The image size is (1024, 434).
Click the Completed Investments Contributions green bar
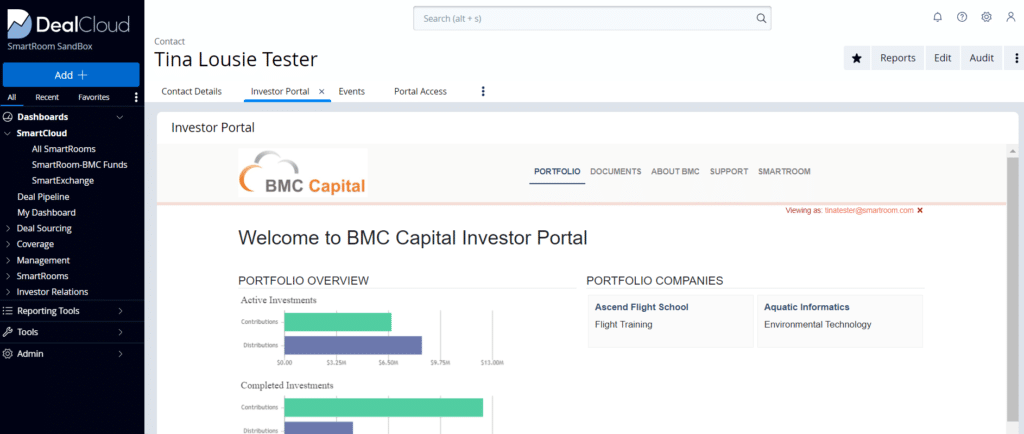click(383, 407)
